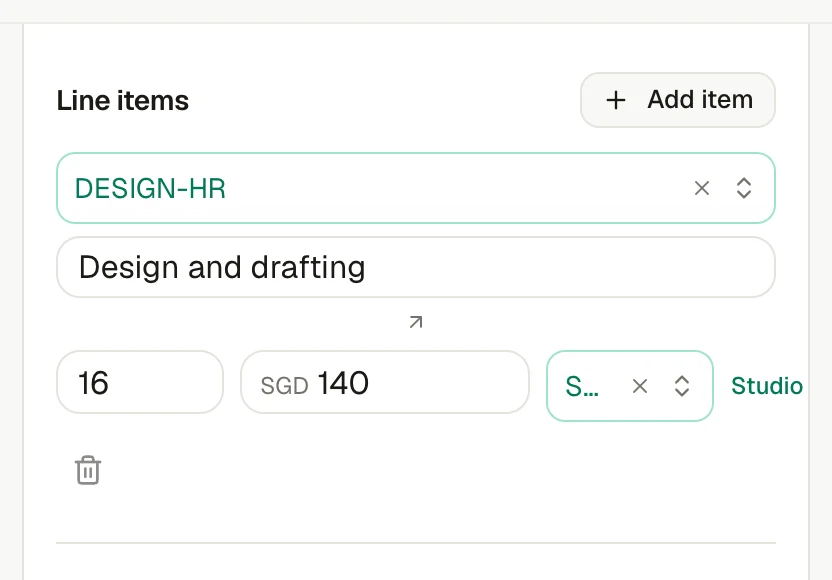Expand the DESIGN-HR item selector chevrons
This screenshot has width=832, height=580.
[744, 188]
